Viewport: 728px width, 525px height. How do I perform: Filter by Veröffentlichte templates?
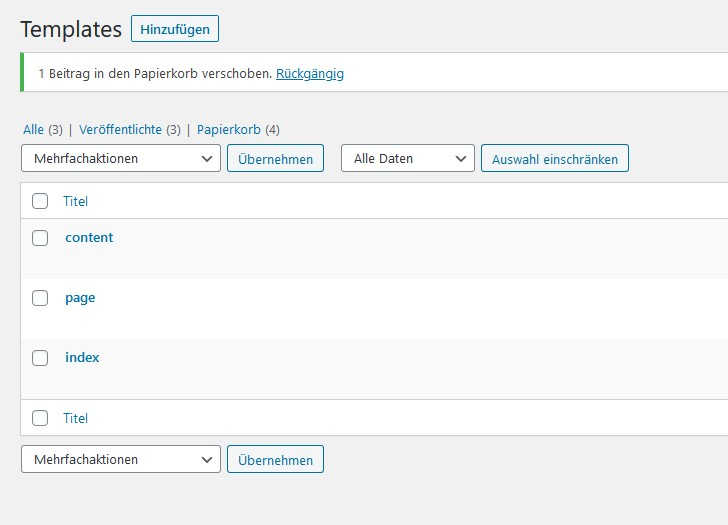click(120, 130)
